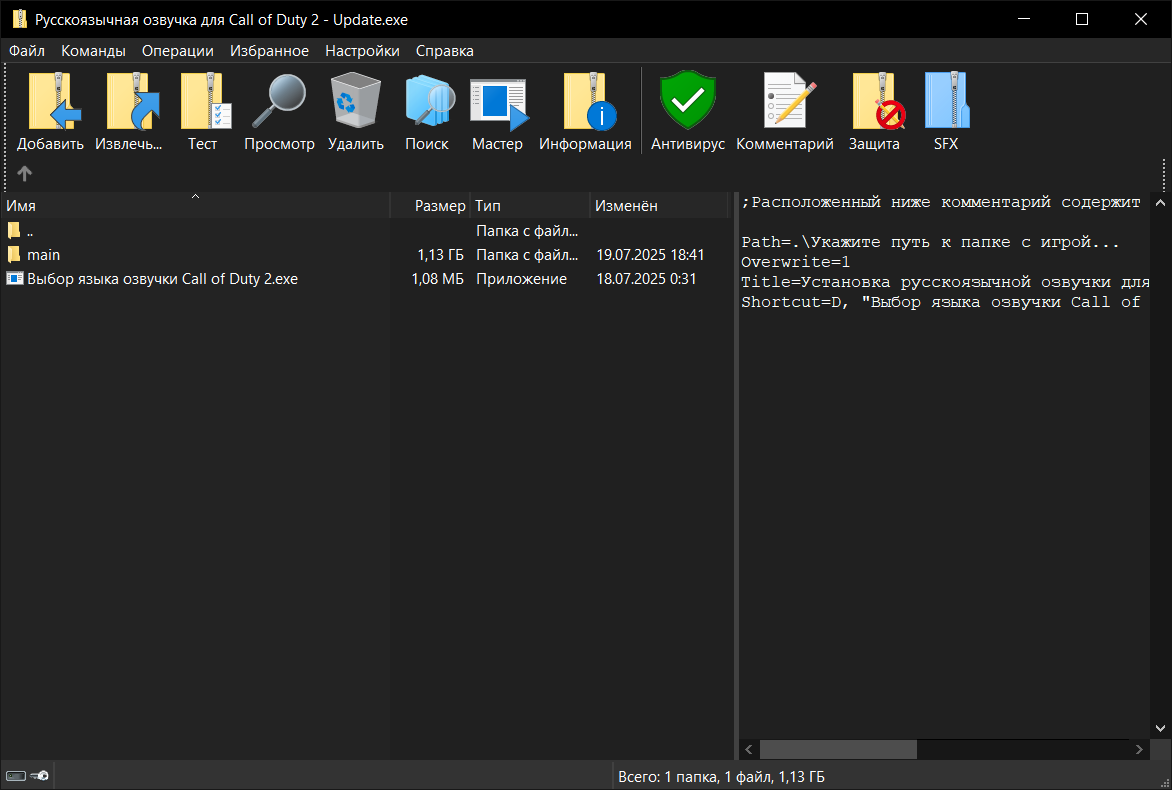Click comment pane scroll up arrow

(x=1160, y=203)
